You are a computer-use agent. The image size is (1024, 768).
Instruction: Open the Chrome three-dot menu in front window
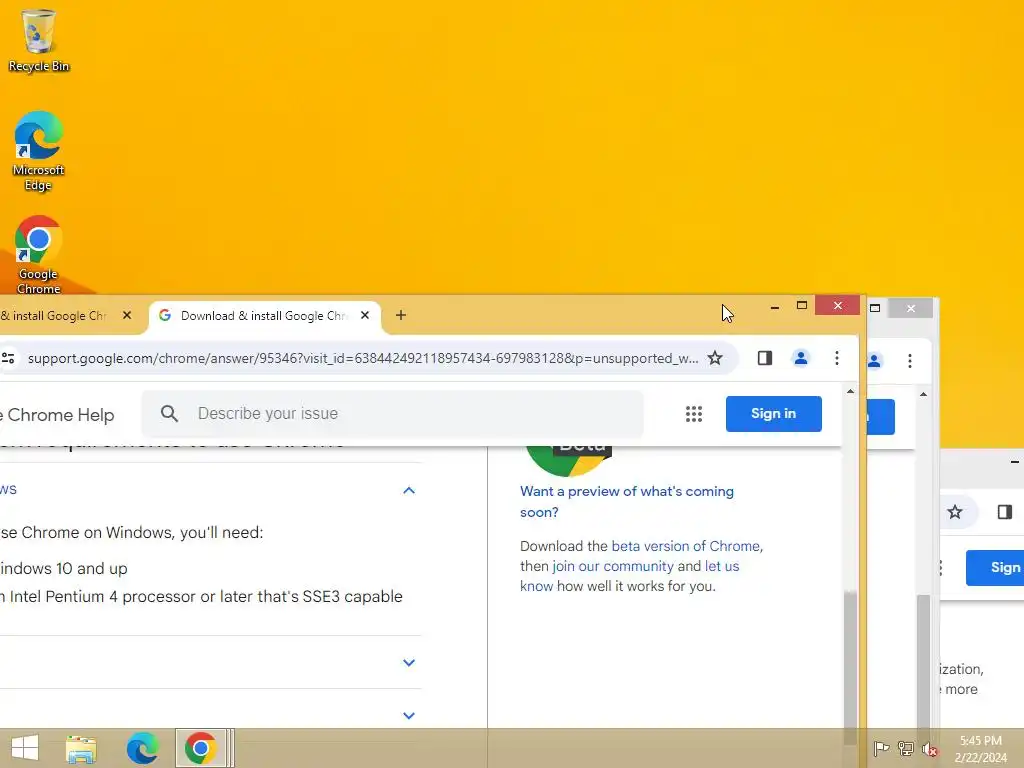tap(837, 358)
